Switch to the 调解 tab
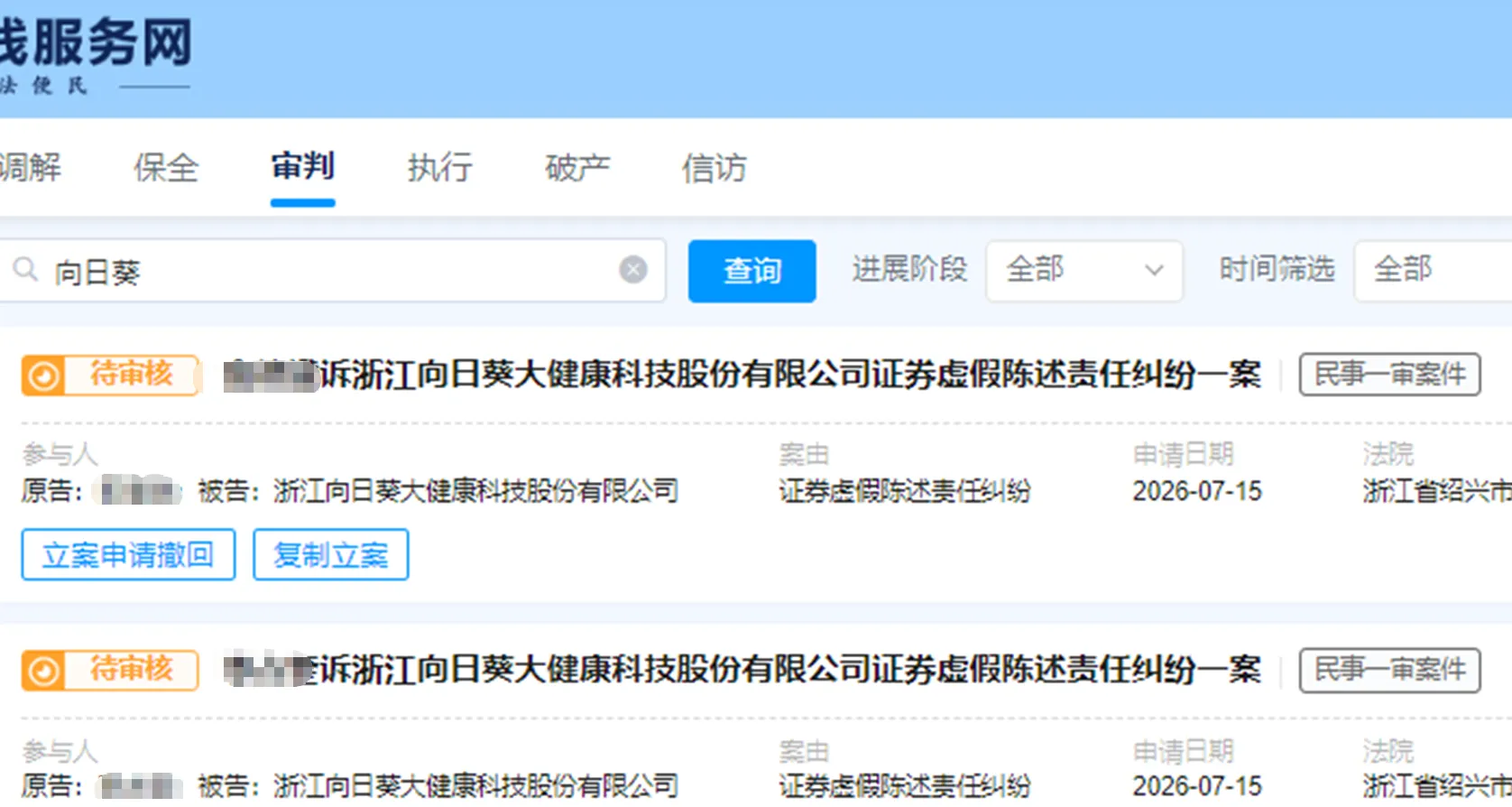Viewport: 1512px width, 807px height. coord(30,168)
